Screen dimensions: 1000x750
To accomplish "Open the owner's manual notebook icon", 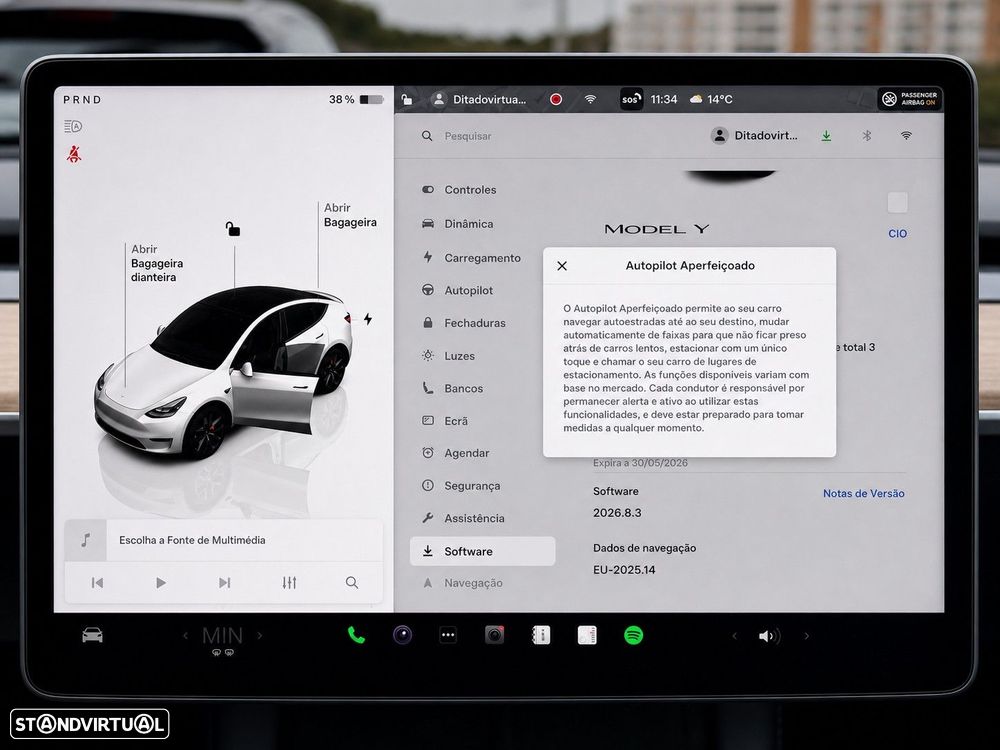I will point(541,635).
